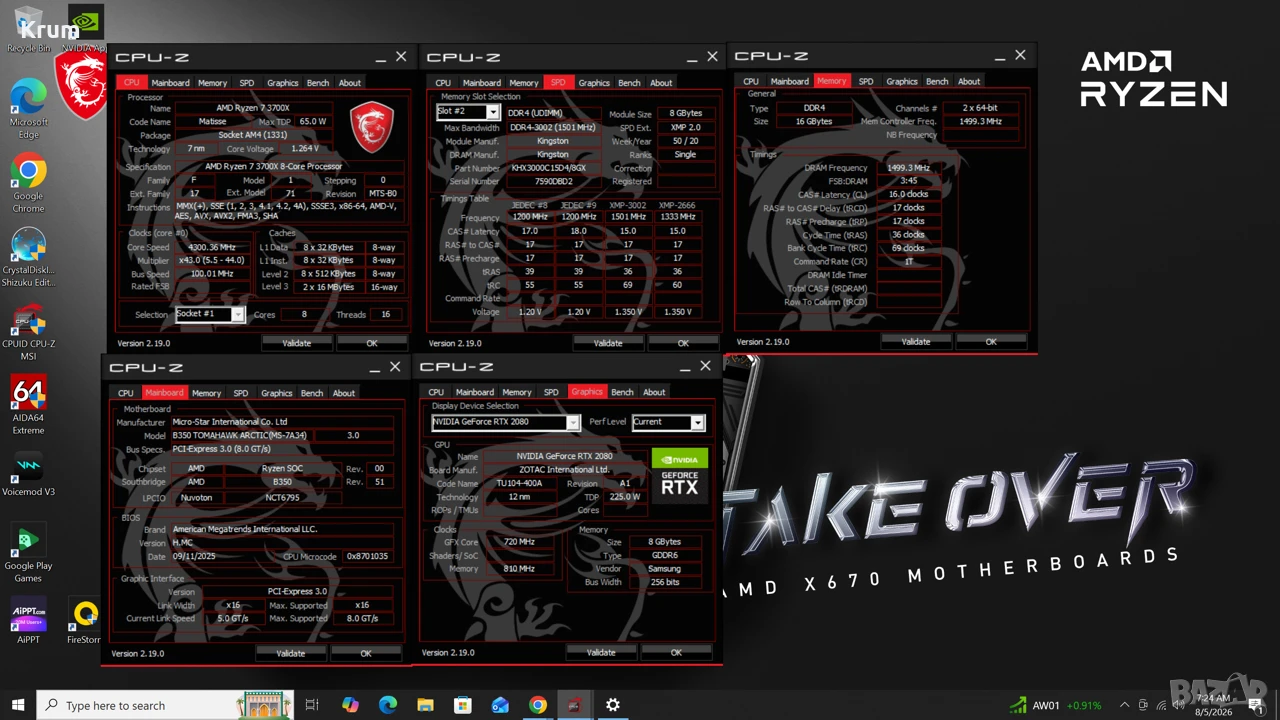
Task: Open the SPD tab in the Graphics window
Action: [x=551, y=392]
